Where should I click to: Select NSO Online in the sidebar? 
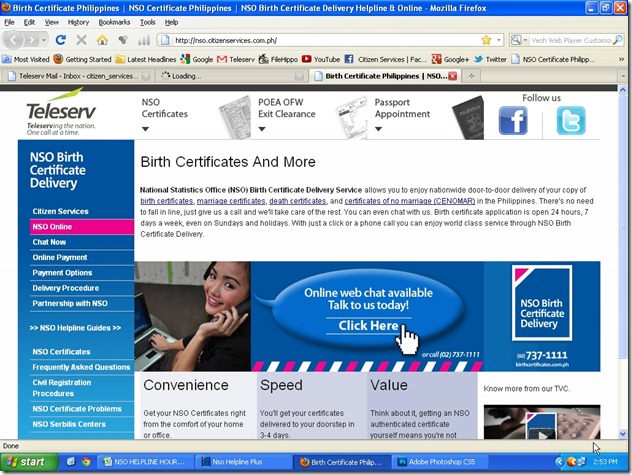pyautogui.click(x=82, y=227)
